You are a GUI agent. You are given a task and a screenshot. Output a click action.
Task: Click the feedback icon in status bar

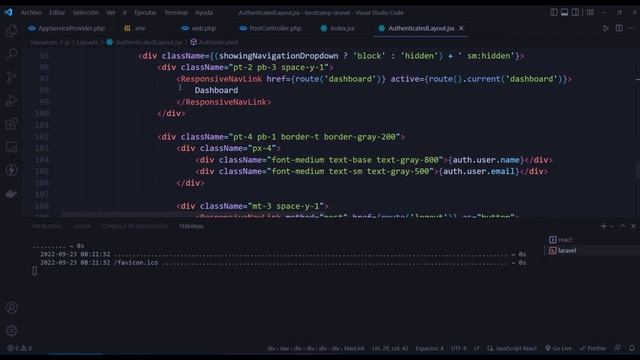pos(618,348)
